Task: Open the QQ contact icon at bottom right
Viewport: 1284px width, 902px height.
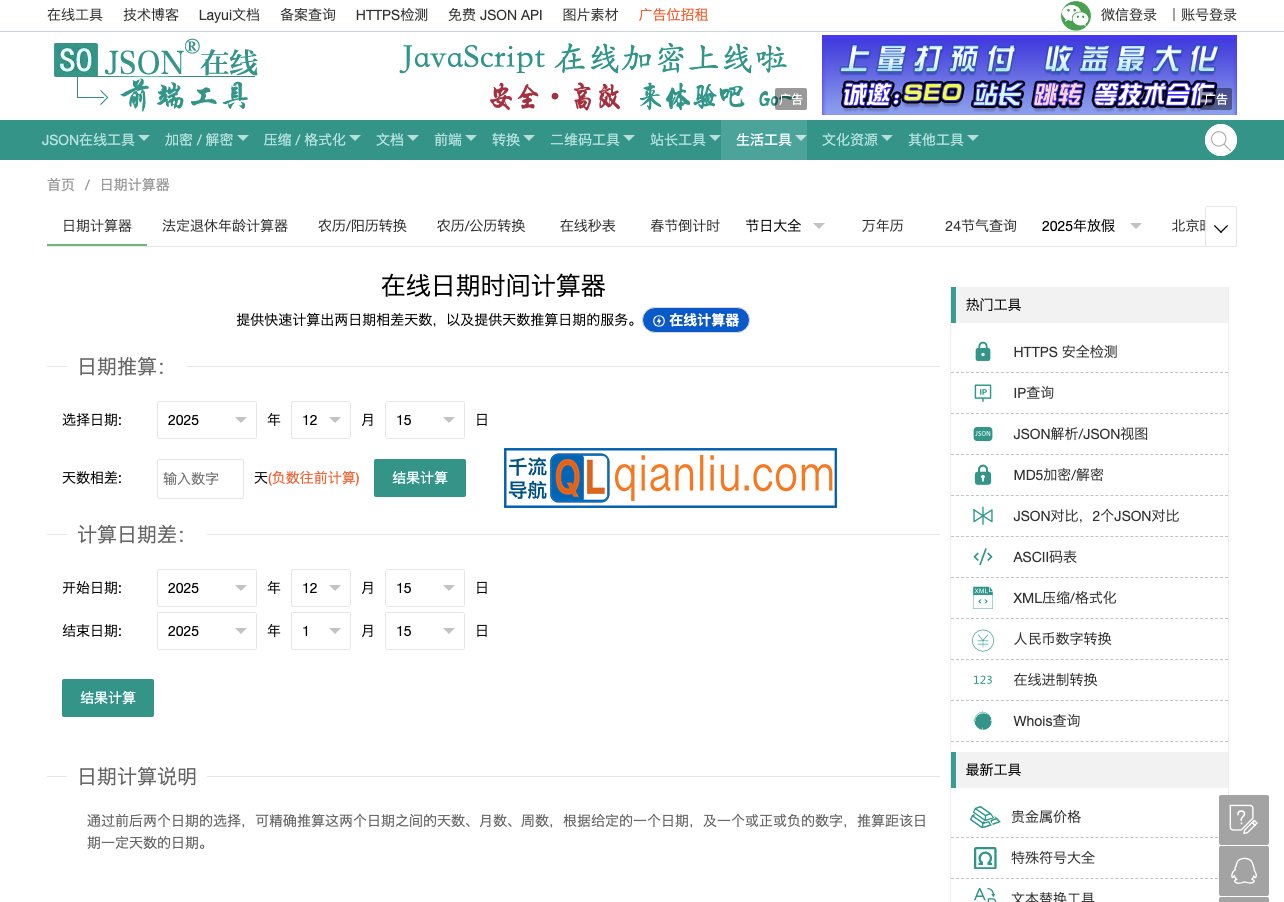Action: [1243, 870]
